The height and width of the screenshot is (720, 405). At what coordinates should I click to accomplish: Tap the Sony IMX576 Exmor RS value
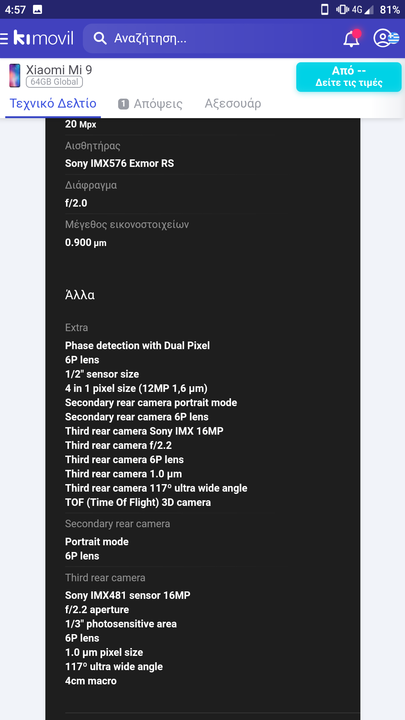(119, 163)
